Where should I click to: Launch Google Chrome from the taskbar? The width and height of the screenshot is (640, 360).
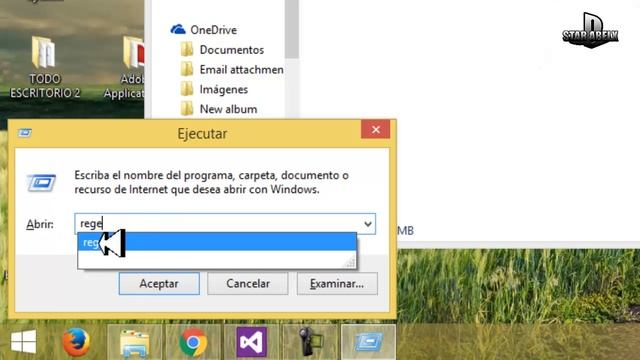pos(193,342)
